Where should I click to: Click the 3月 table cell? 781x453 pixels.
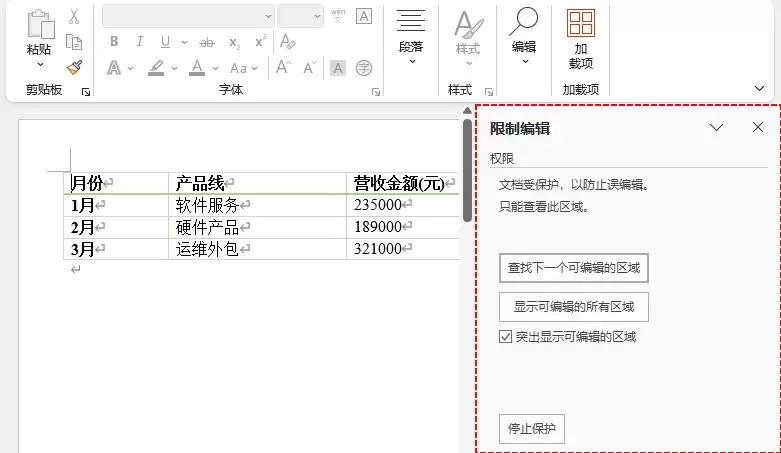[116, 249]
